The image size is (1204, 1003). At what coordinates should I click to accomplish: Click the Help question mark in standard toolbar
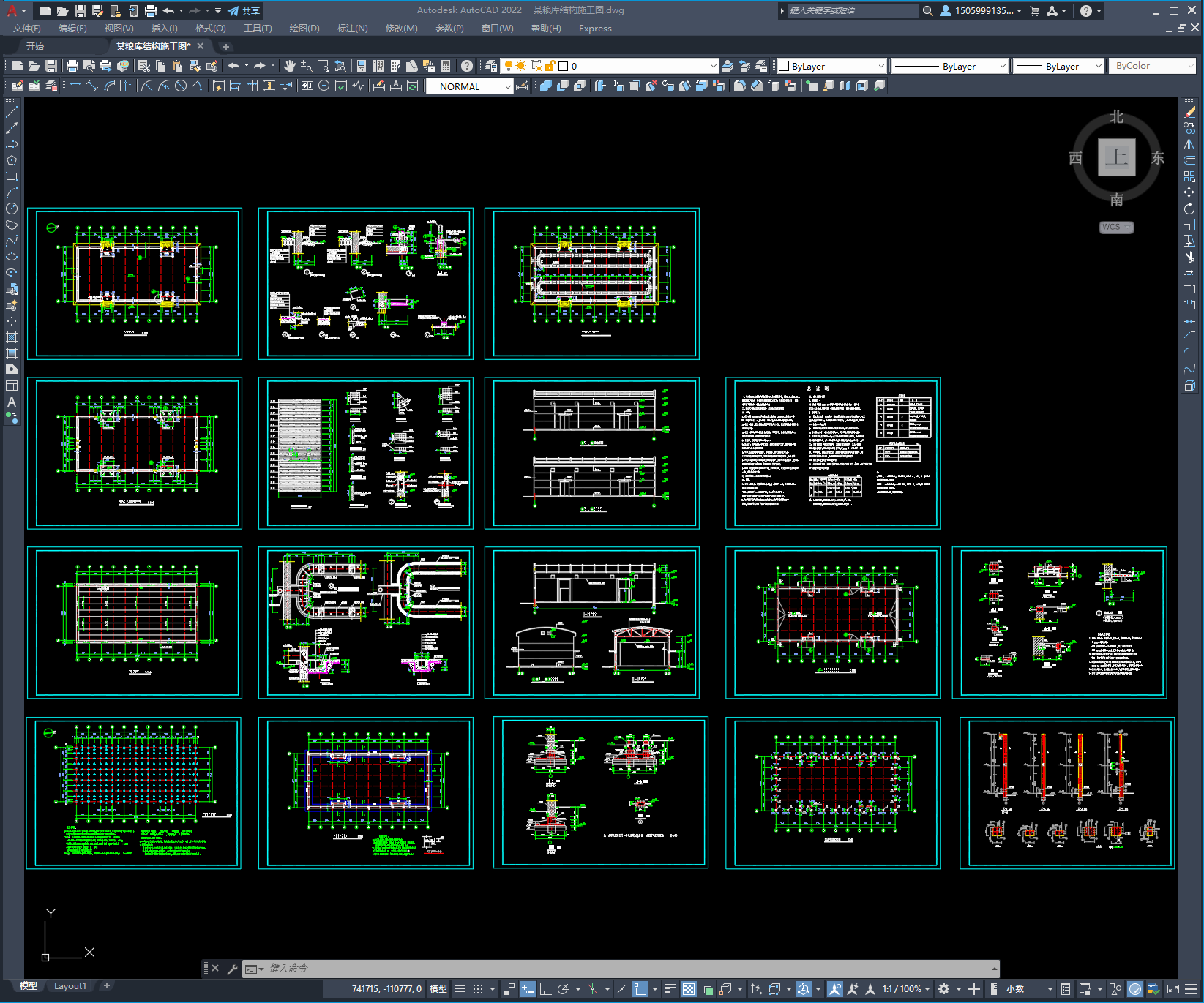tap(467, 66)
